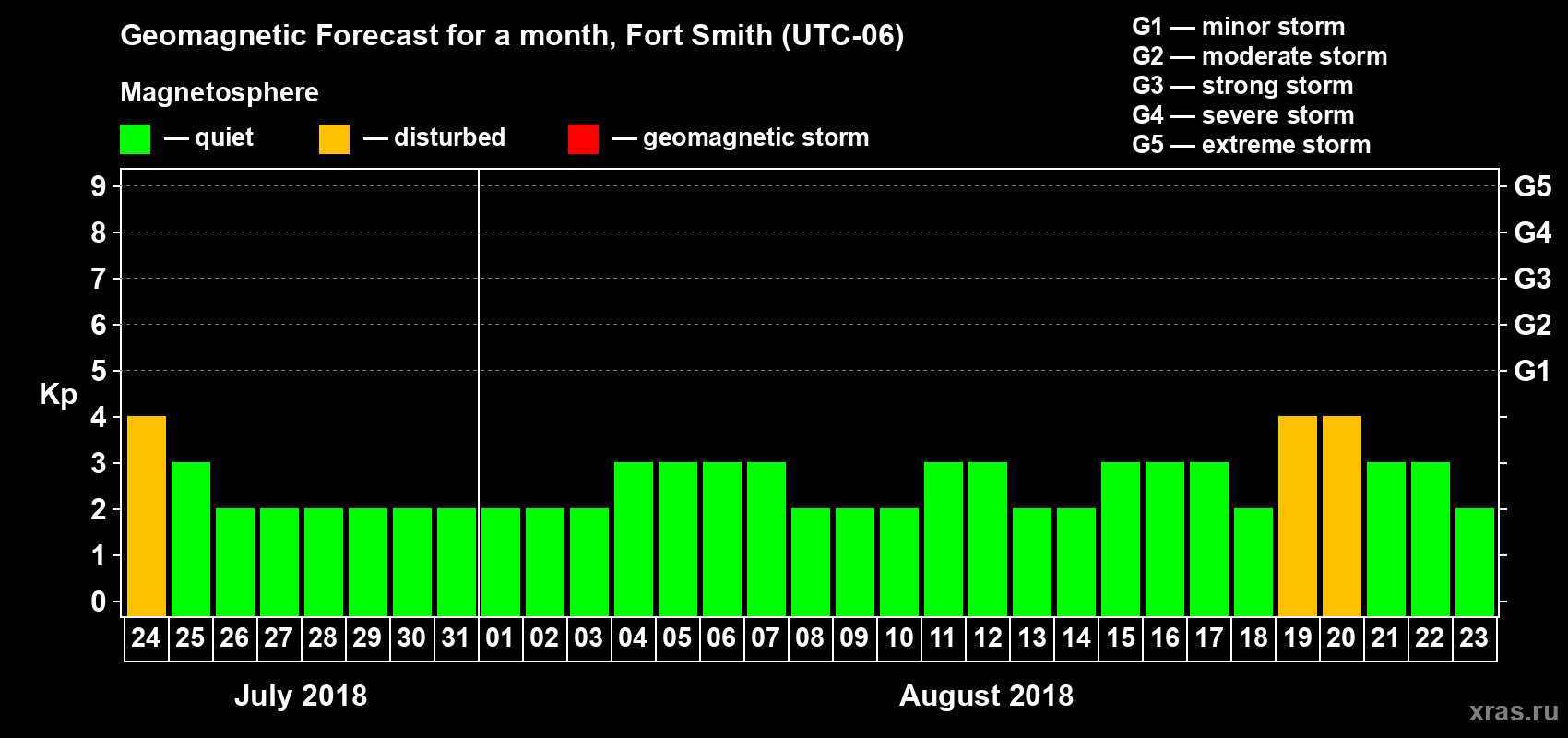
Task: Select the green bar for August 23
Action: tap(1475, 562)
